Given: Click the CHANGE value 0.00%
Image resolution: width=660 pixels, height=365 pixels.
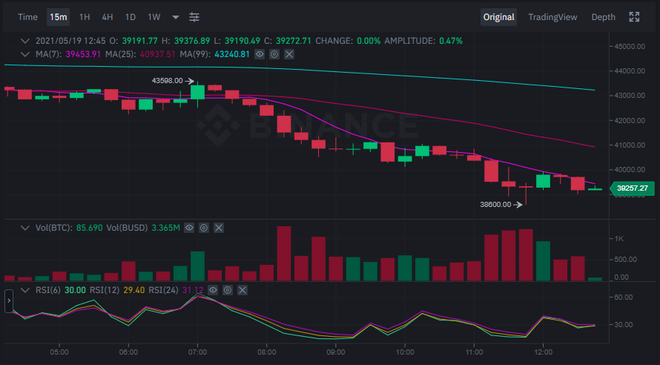Looking at the screenshot, I should click(368, 41).
